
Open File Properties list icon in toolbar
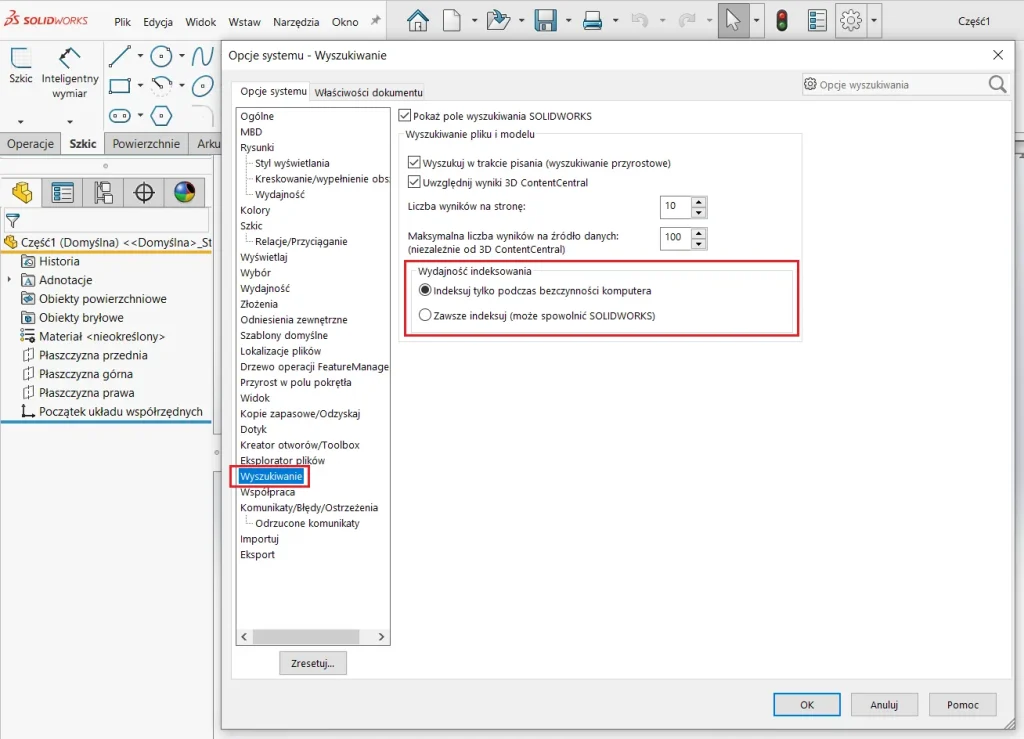[x=817, y=21]
